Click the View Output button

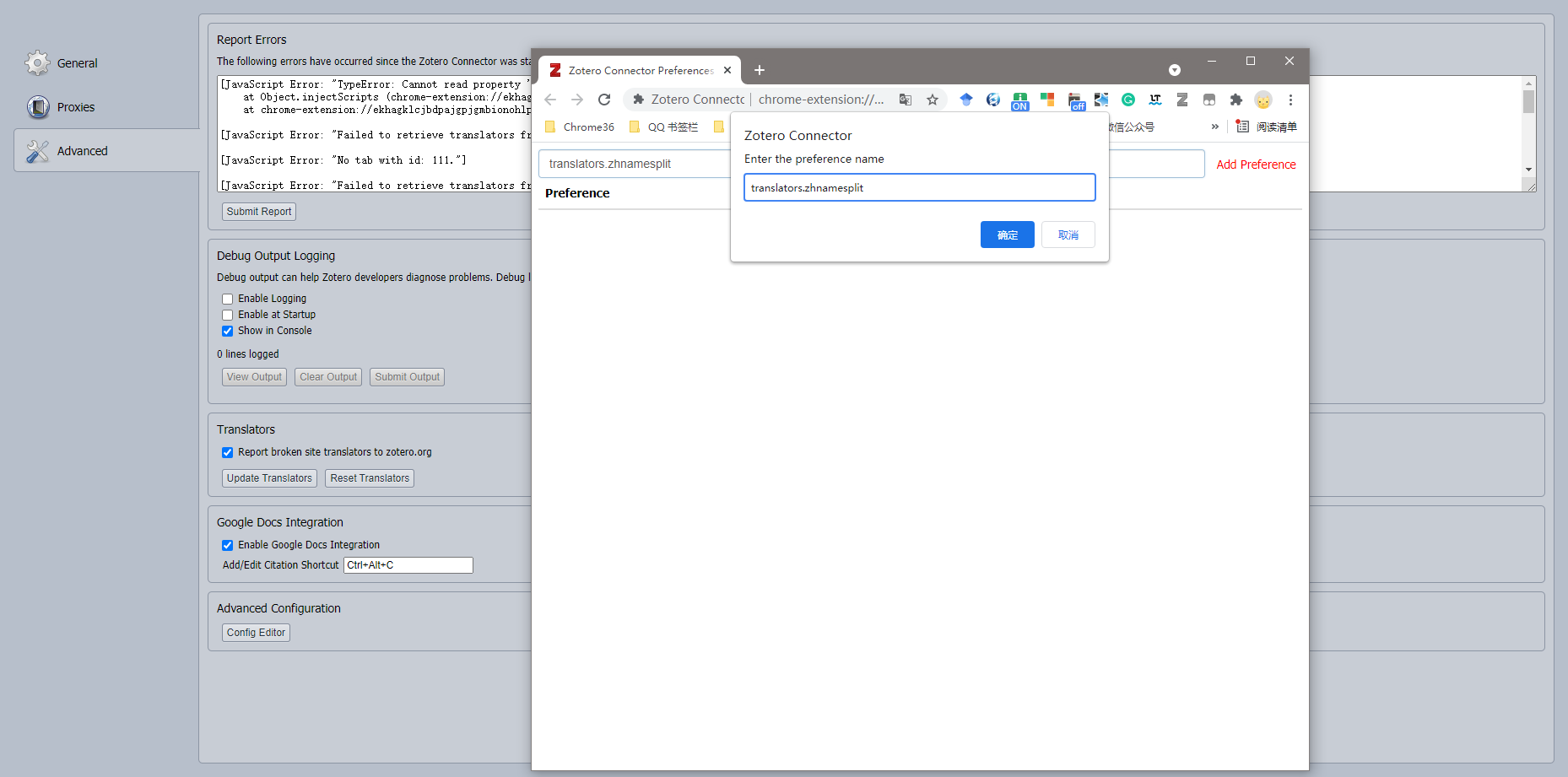tap(254, 377)
